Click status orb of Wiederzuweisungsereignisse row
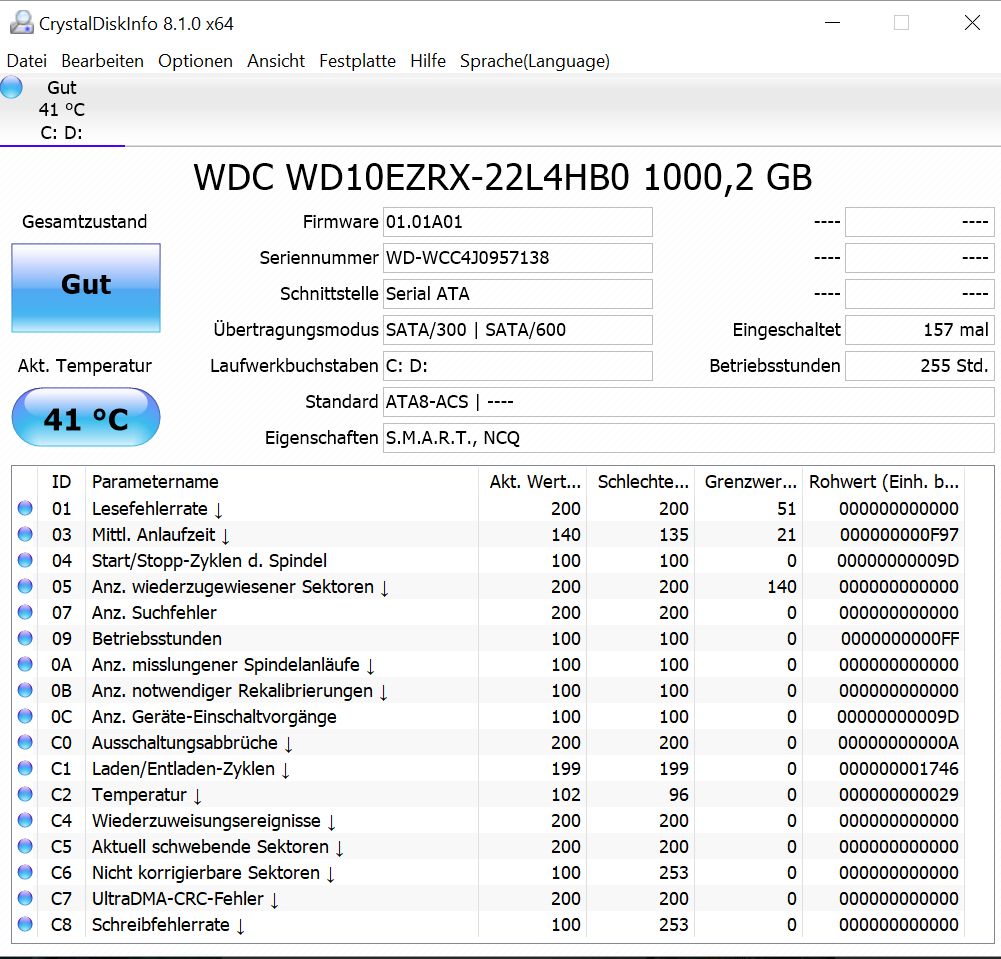This screenshot has height=959, width=1001. [25, 820]
